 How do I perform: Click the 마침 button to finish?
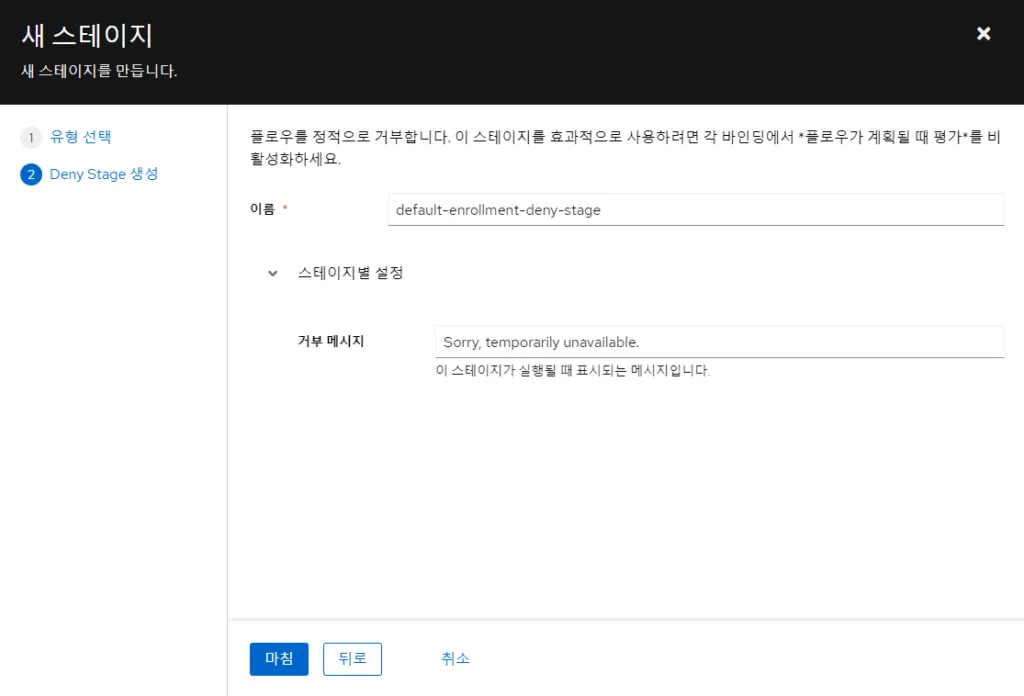tap(278, 658)
